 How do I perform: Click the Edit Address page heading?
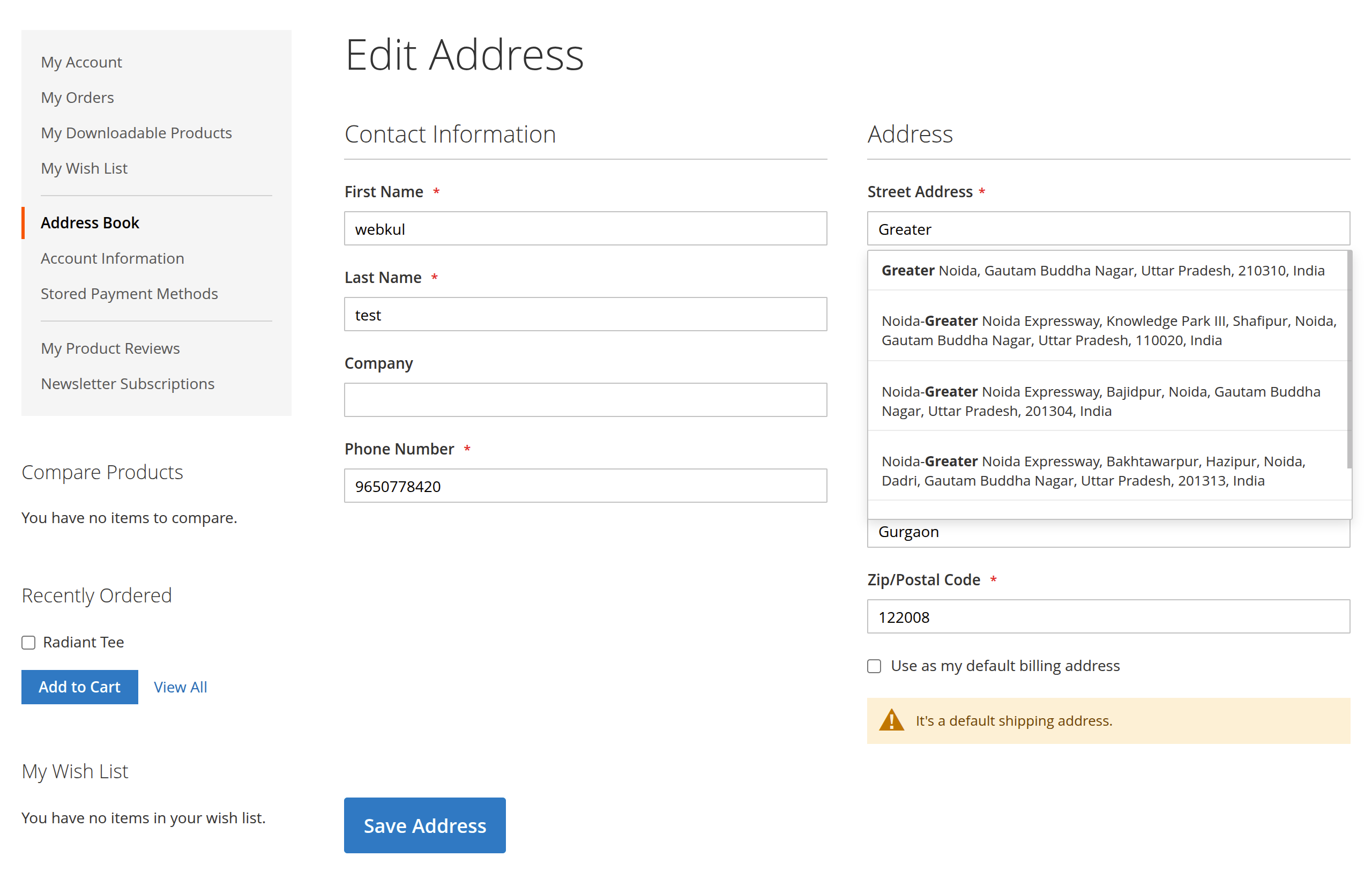tap(465, 55)
